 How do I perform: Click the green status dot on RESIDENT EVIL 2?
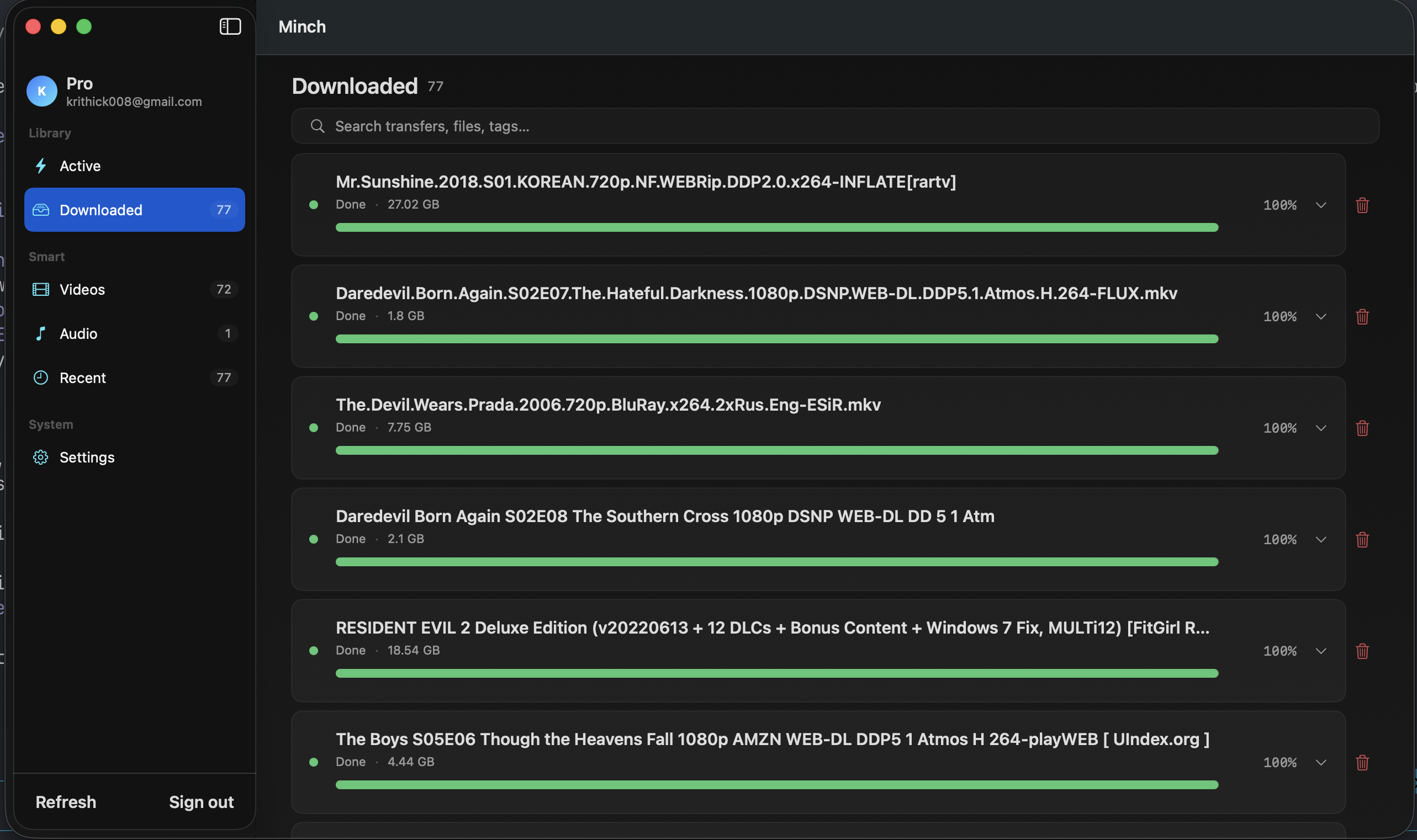tap(314, 651)
